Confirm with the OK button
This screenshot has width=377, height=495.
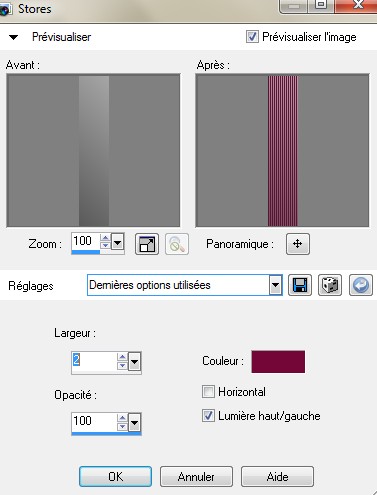pos(115,476)
